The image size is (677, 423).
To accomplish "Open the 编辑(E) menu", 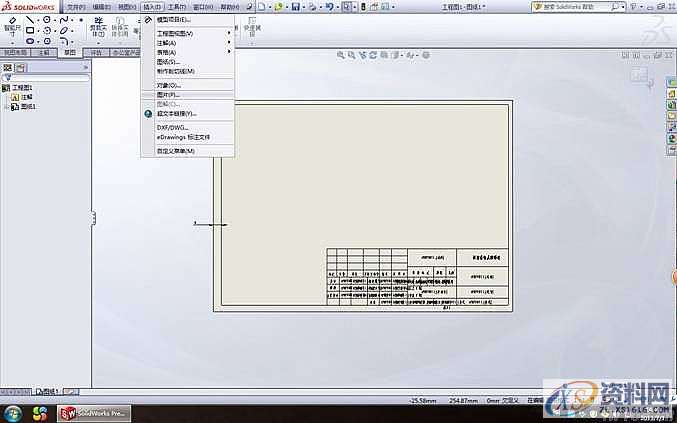I will [101, 7].
